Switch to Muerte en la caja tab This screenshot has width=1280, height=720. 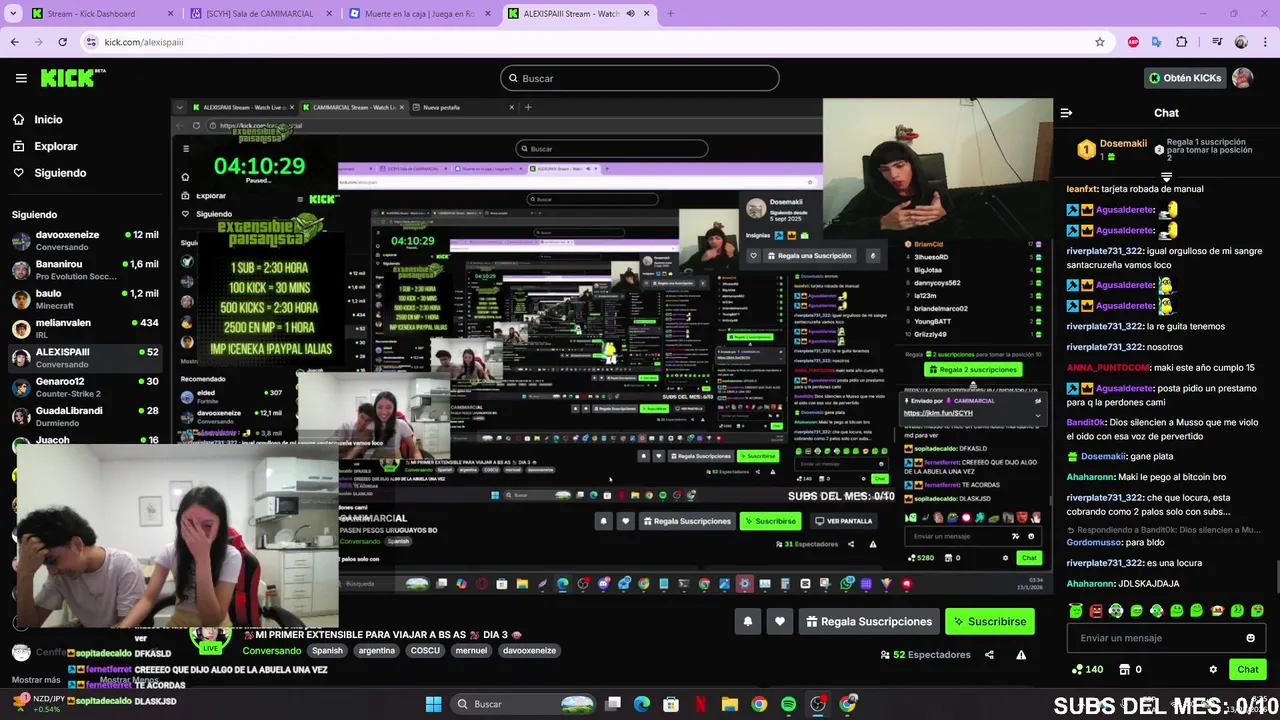pyautogui.click(x=418, y=14)
